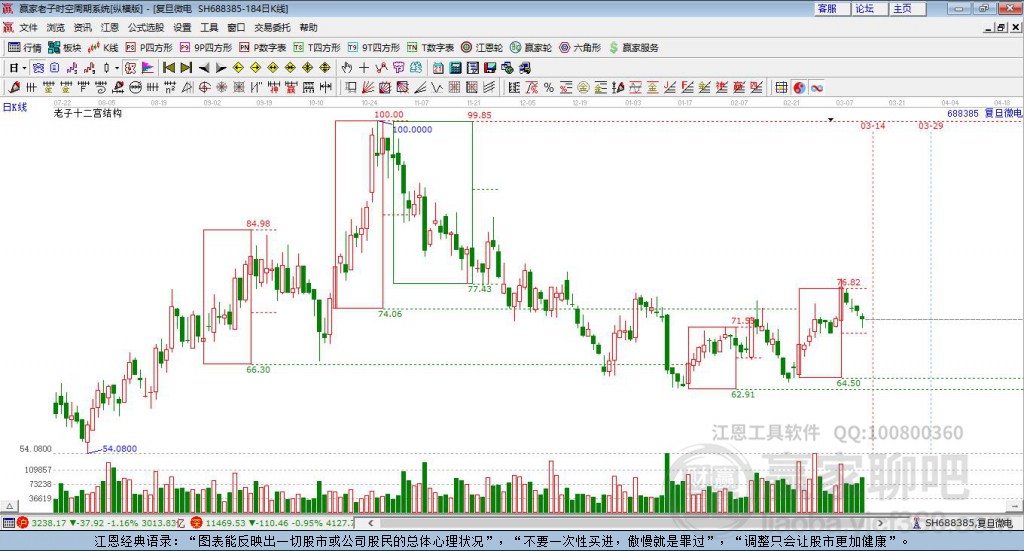The height and width of the screenshot is (551, 1024).
Task: Open the 行情 quotes view
Action: click(25, 48)
